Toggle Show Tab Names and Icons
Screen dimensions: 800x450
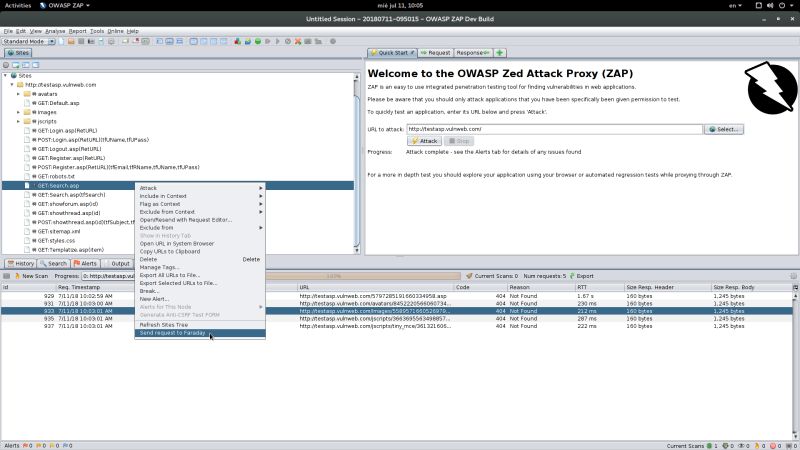[x=145, y=41]
